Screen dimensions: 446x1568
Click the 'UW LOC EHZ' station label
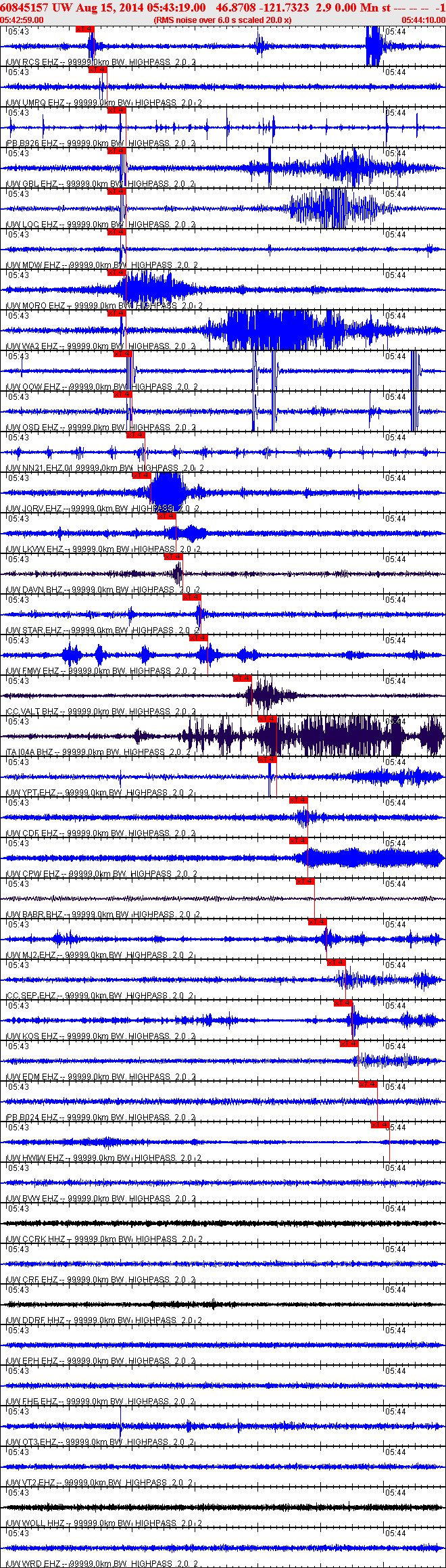(32, 225)
